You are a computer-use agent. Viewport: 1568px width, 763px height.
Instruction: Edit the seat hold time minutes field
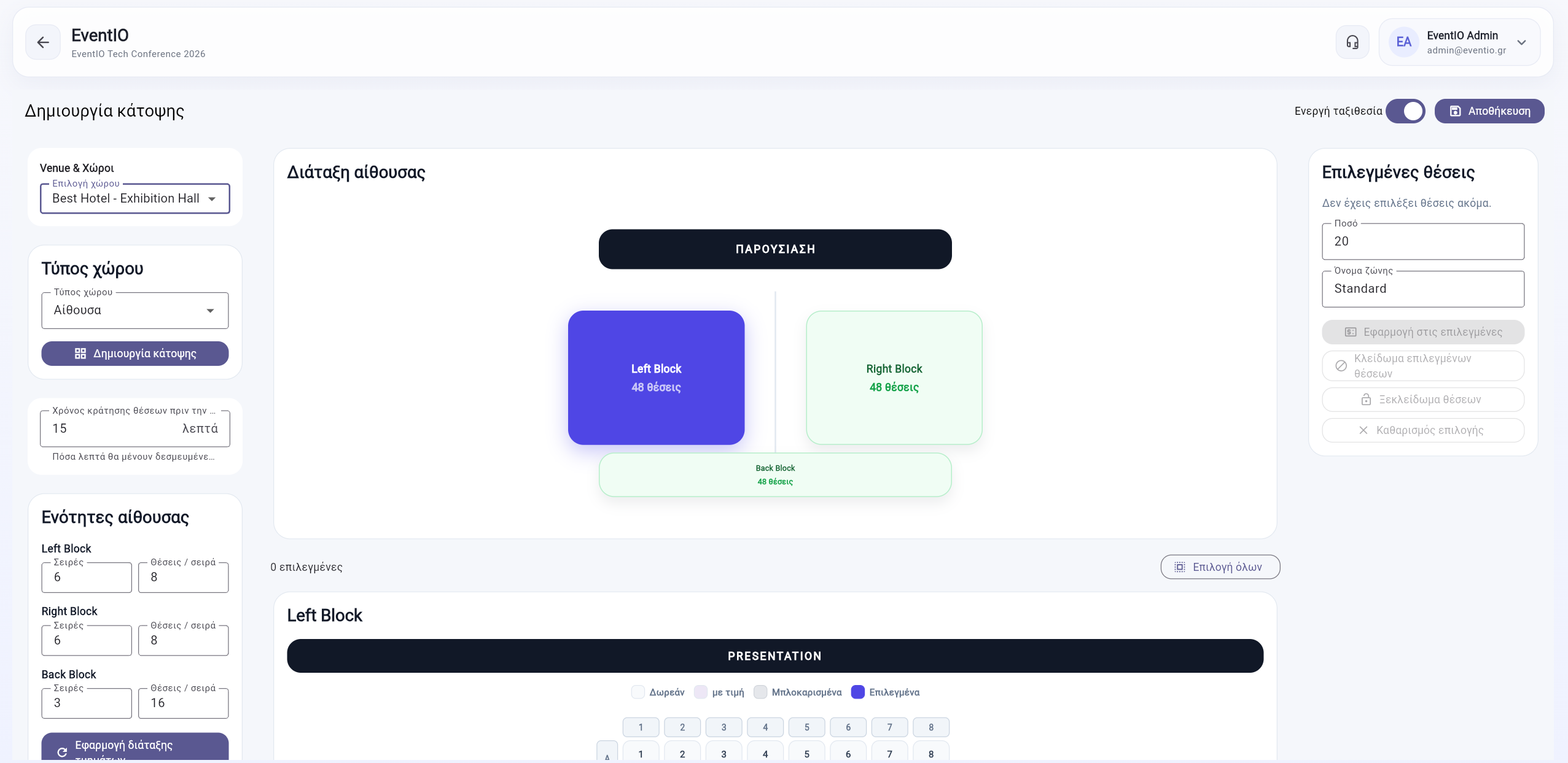pos(135,428)
